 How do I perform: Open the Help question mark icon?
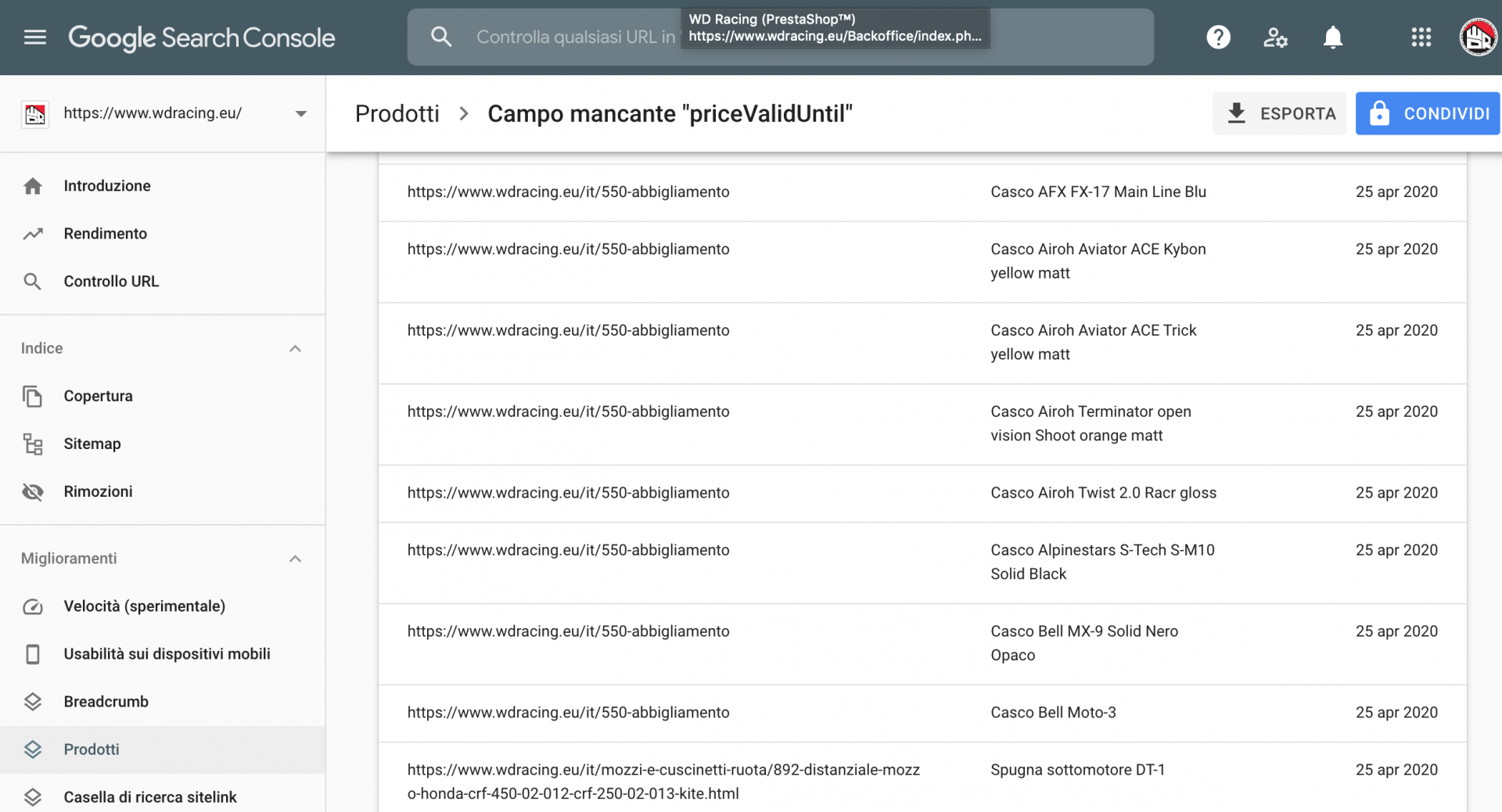[1218, 37]
